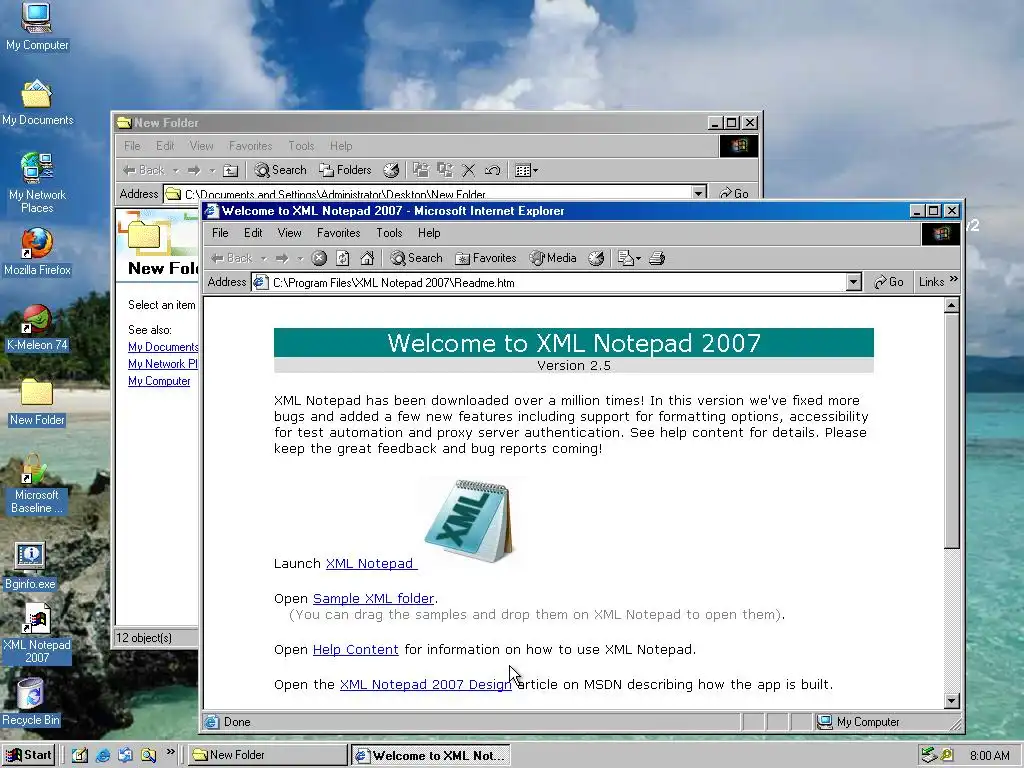Viewport: 1024px width, 768px height.
Task: Expand Quick Launch chevron on taskbar
Action: (x=170, y=752)
